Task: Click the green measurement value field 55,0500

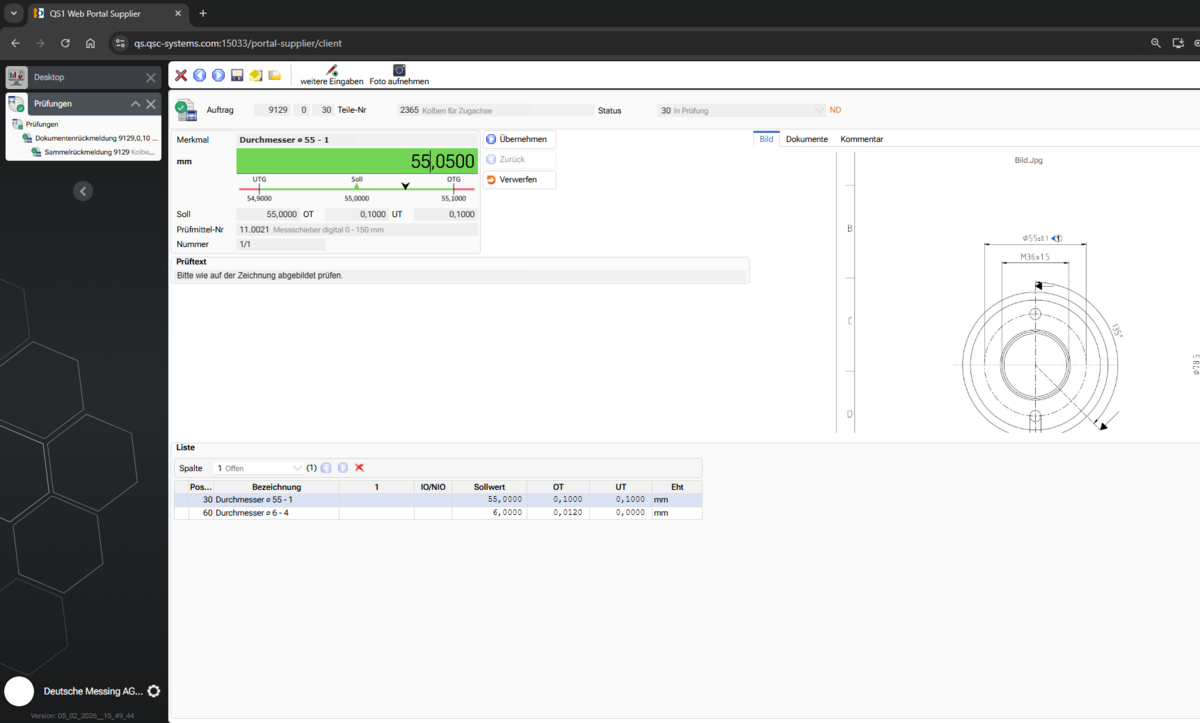Action: [357, 161]
